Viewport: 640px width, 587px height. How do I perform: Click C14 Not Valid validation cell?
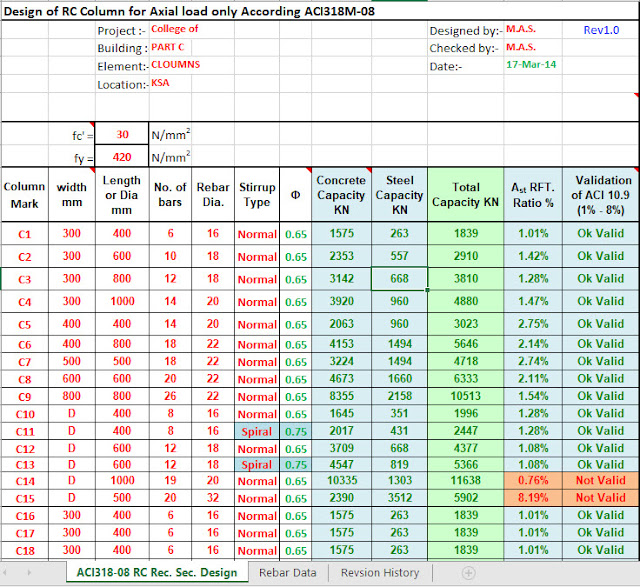pyautogui.click(x=601, y=480)
